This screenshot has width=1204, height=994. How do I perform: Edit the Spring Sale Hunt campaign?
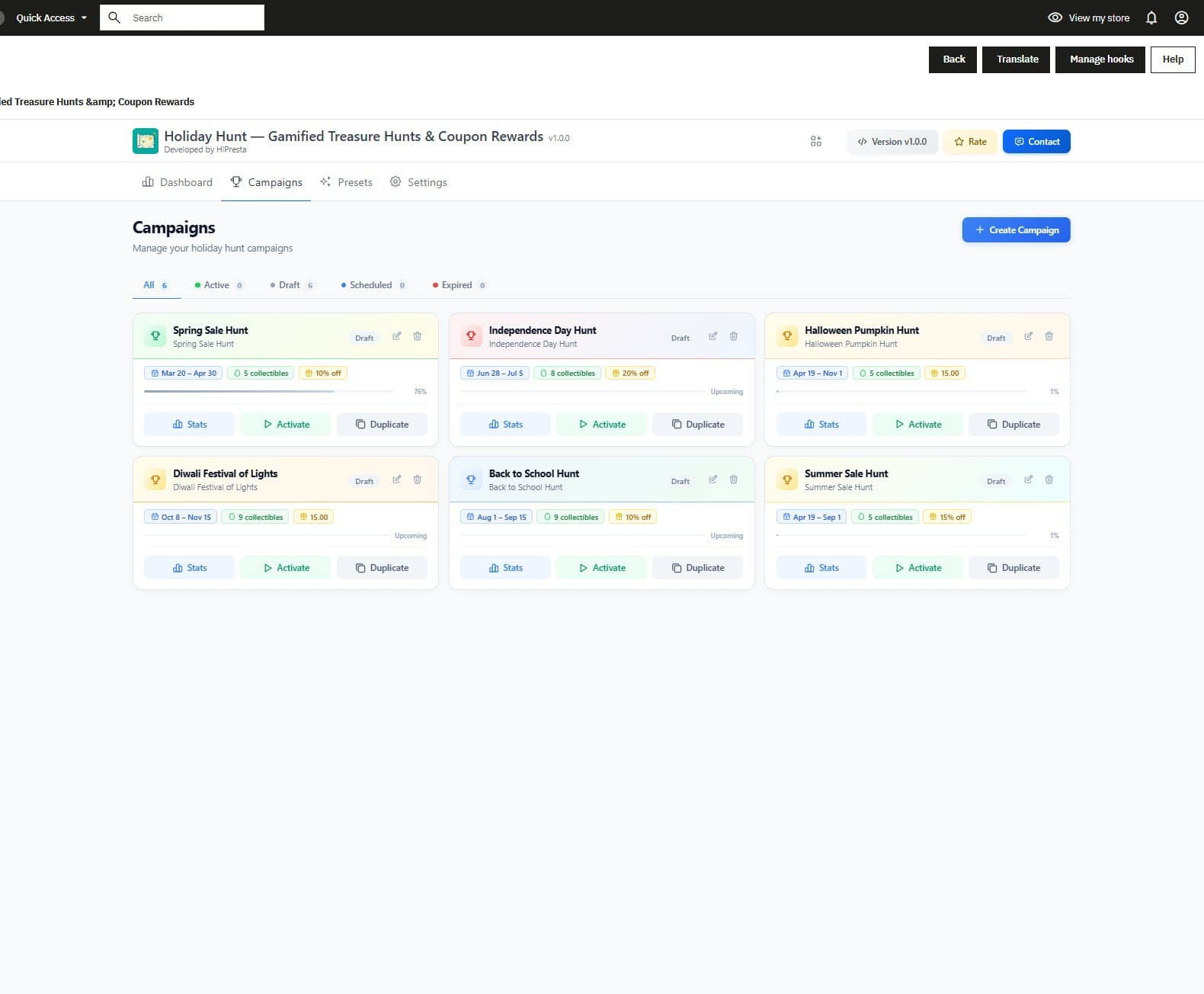coord(396,336)
